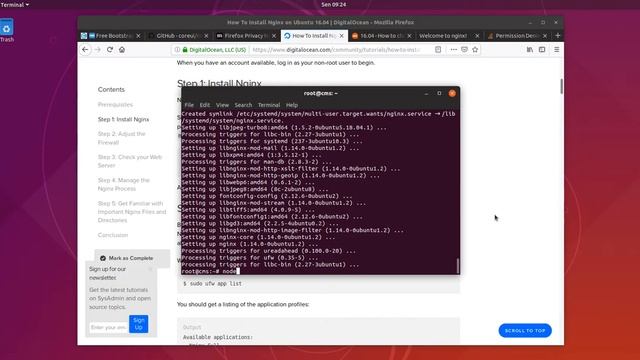Go back with Firefox back arrow
This screenshot has height=360, width=640.
[x=85, y=49]
